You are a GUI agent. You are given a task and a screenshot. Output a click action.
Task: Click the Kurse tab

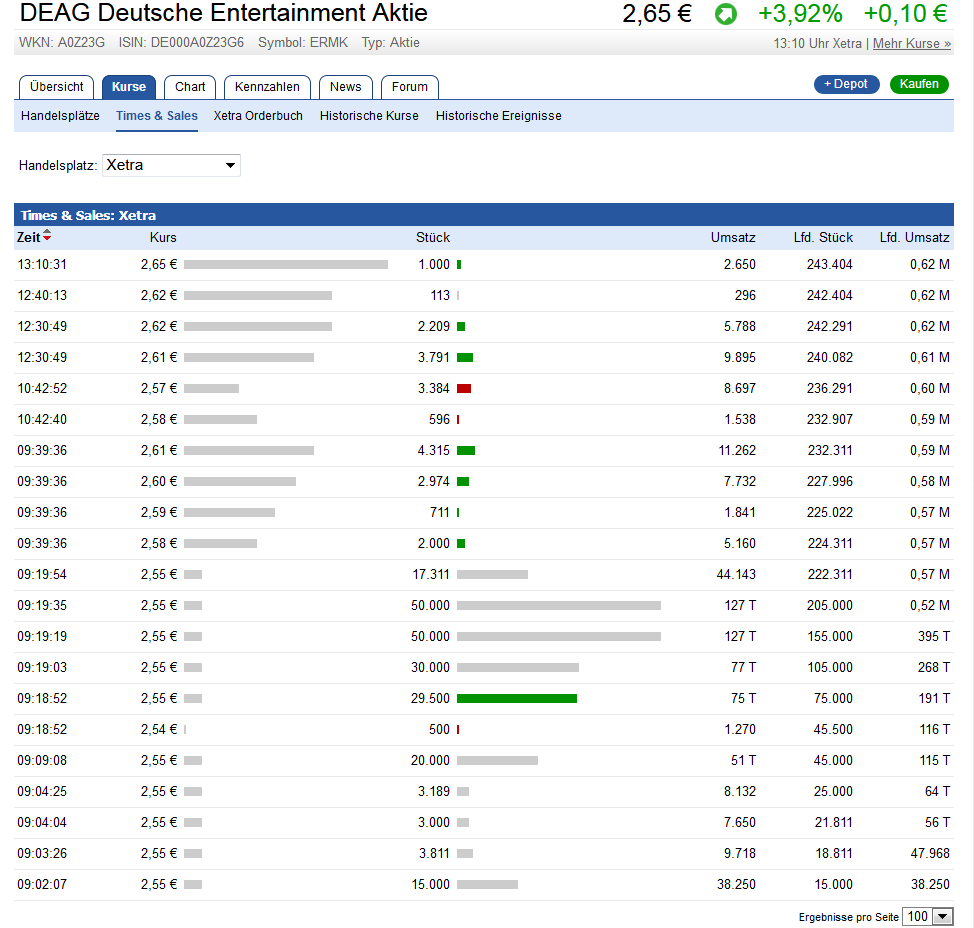(129, 87)
